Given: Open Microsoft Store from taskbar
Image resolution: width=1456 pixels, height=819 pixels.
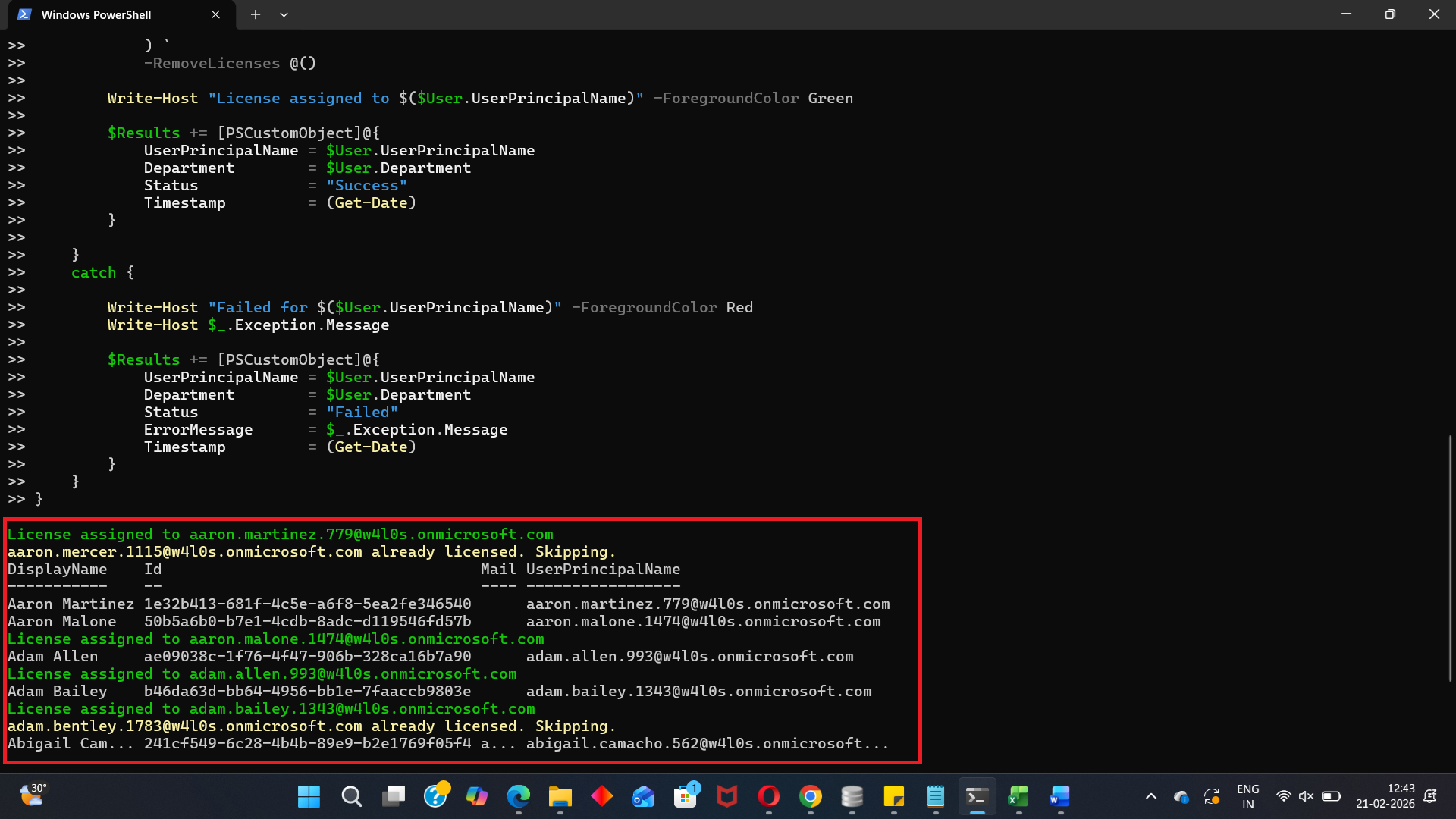Looking at the screenshot, I should (x=685, y=796).
